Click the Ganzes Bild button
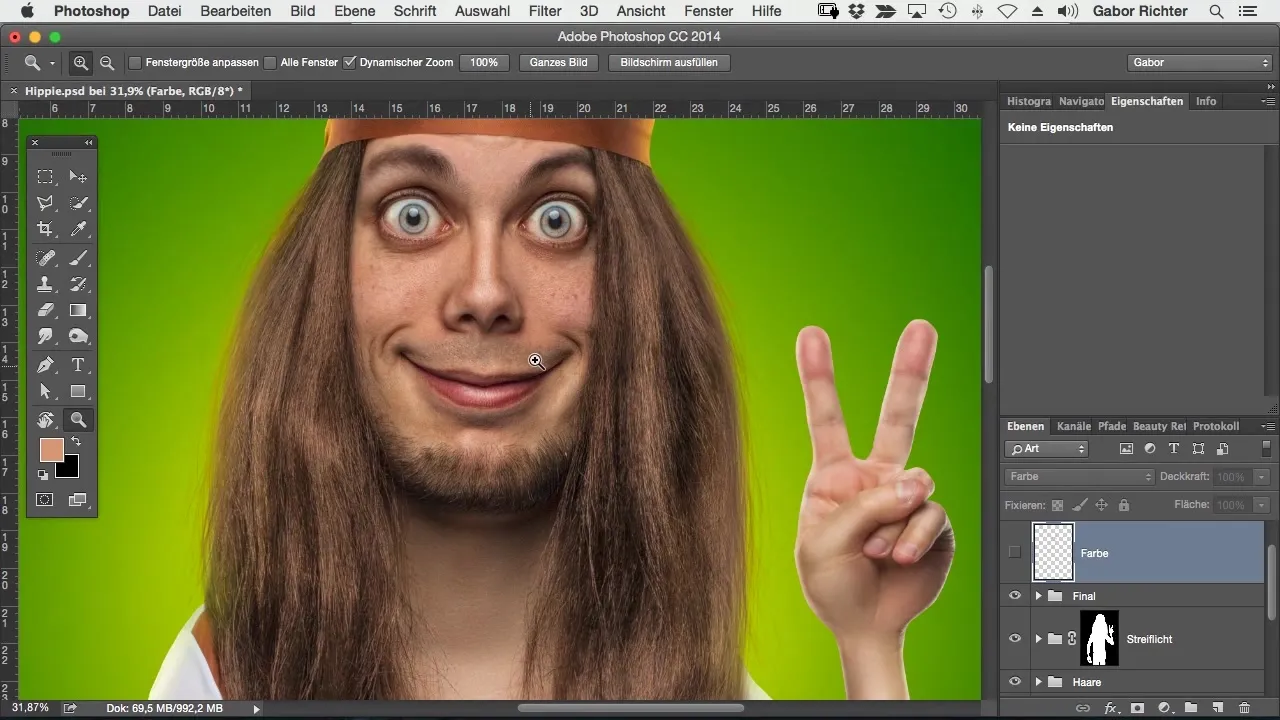 pyautogui.click(x=558, y=62)
